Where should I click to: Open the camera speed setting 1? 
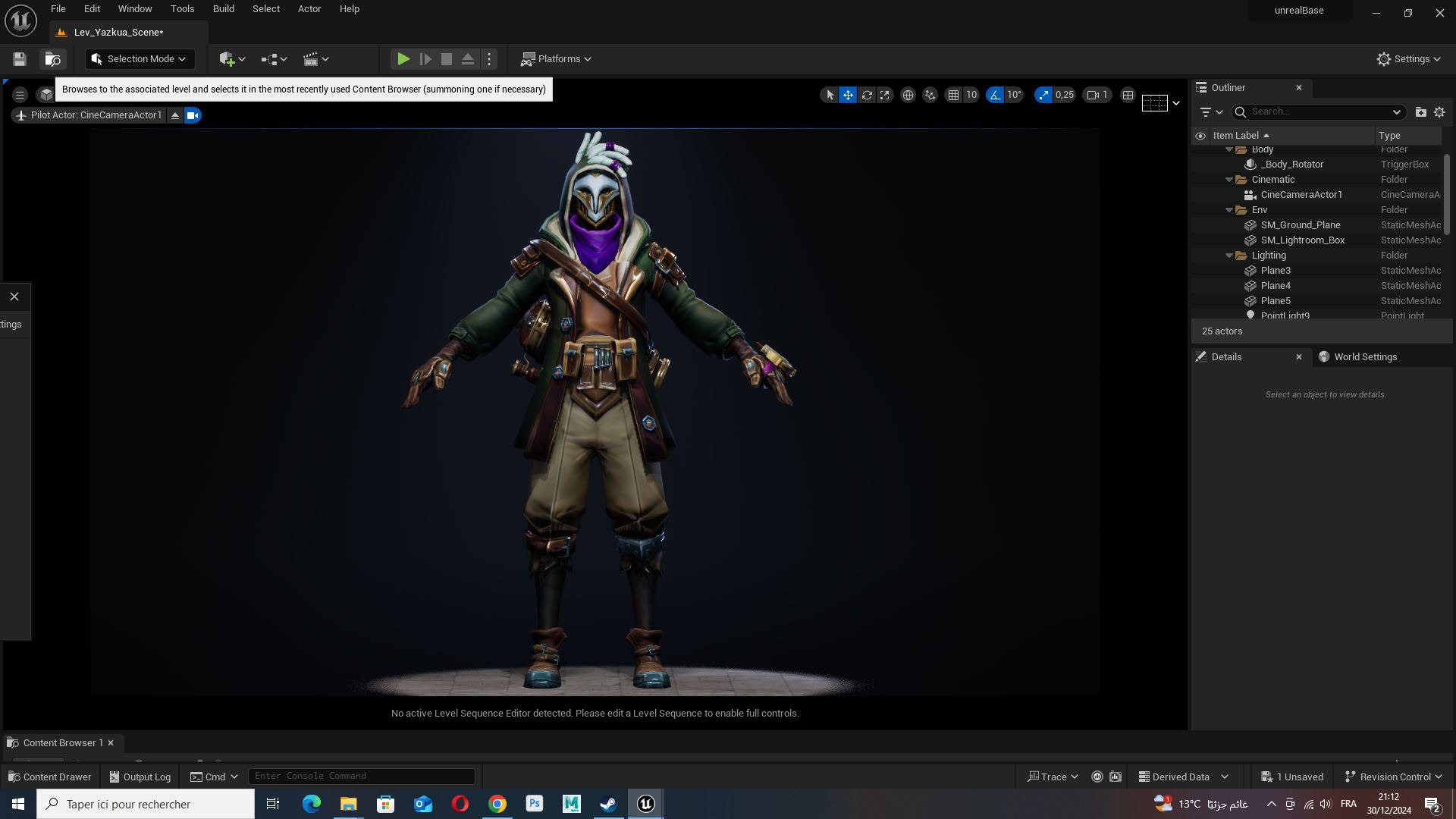[1097, 95]
